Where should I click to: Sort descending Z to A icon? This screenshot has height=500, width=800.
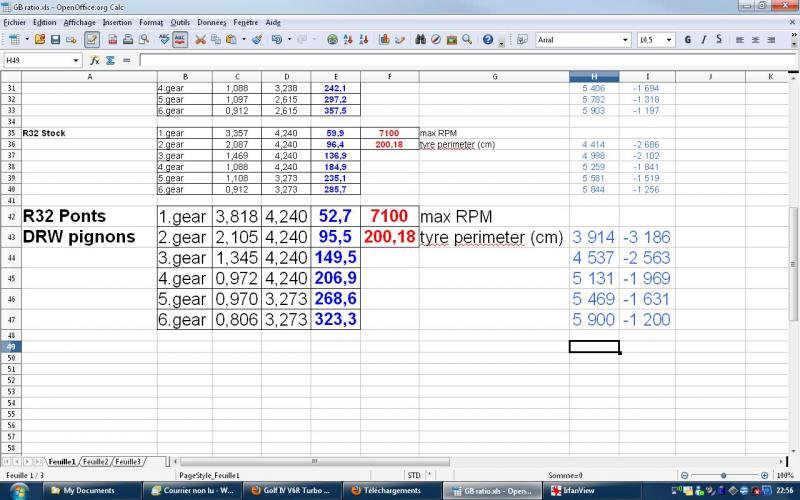coord(364,39)
